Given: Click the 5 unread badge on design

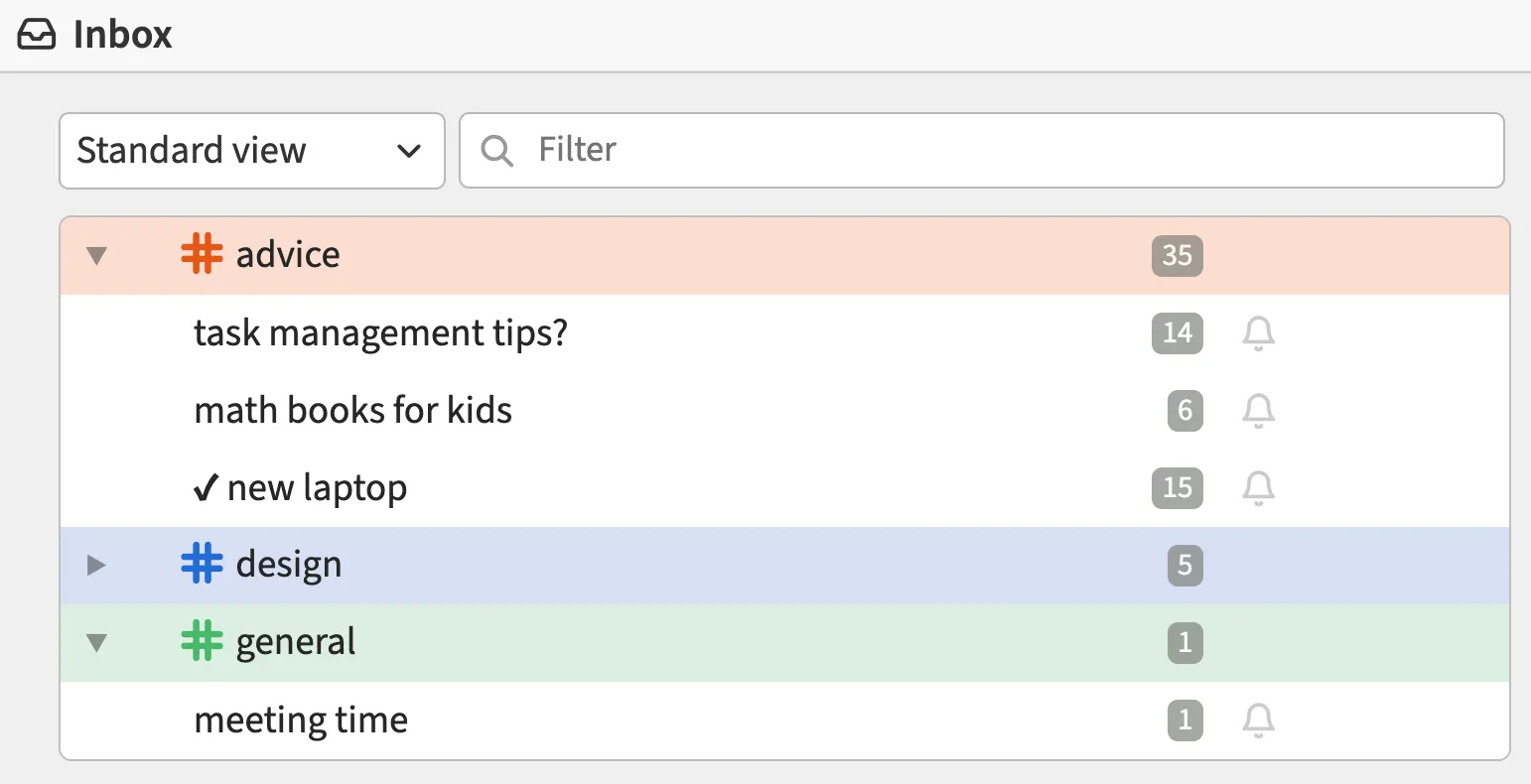Looking at the screenshot, I should point(1184,565).
